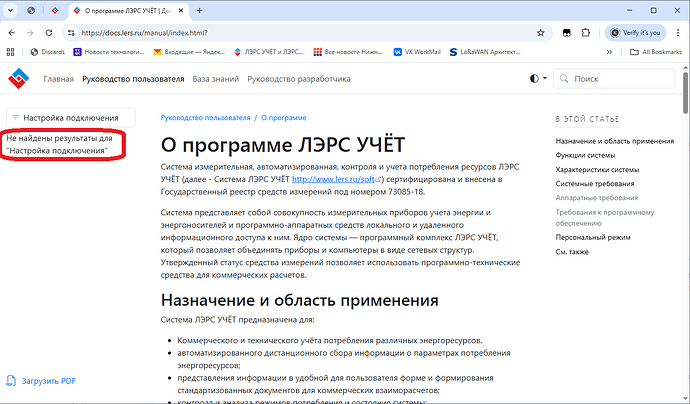Screen dimensions: 690x404
Task: Open Руководство пользователя nav item
Action: [x=133, y=79]
